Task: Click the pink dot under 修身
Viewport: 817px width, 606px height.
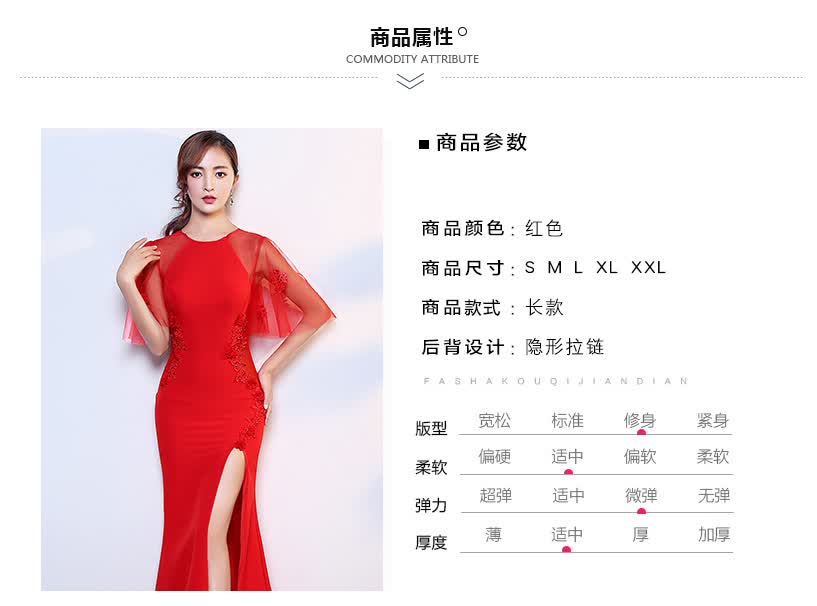Action: coord(641,432)
